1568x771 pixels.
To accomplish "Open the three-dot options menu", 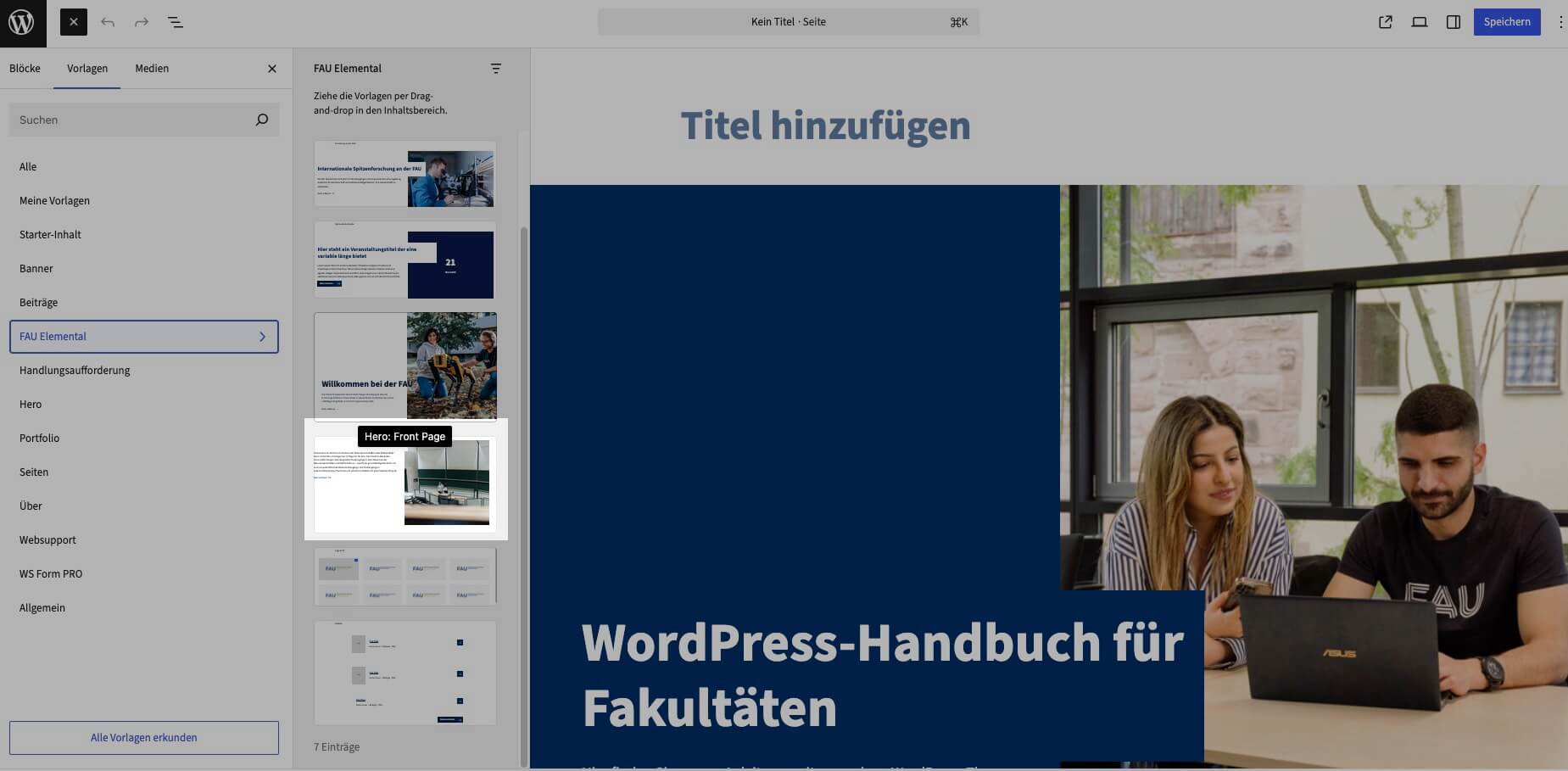I will [x=1560, y=22].
